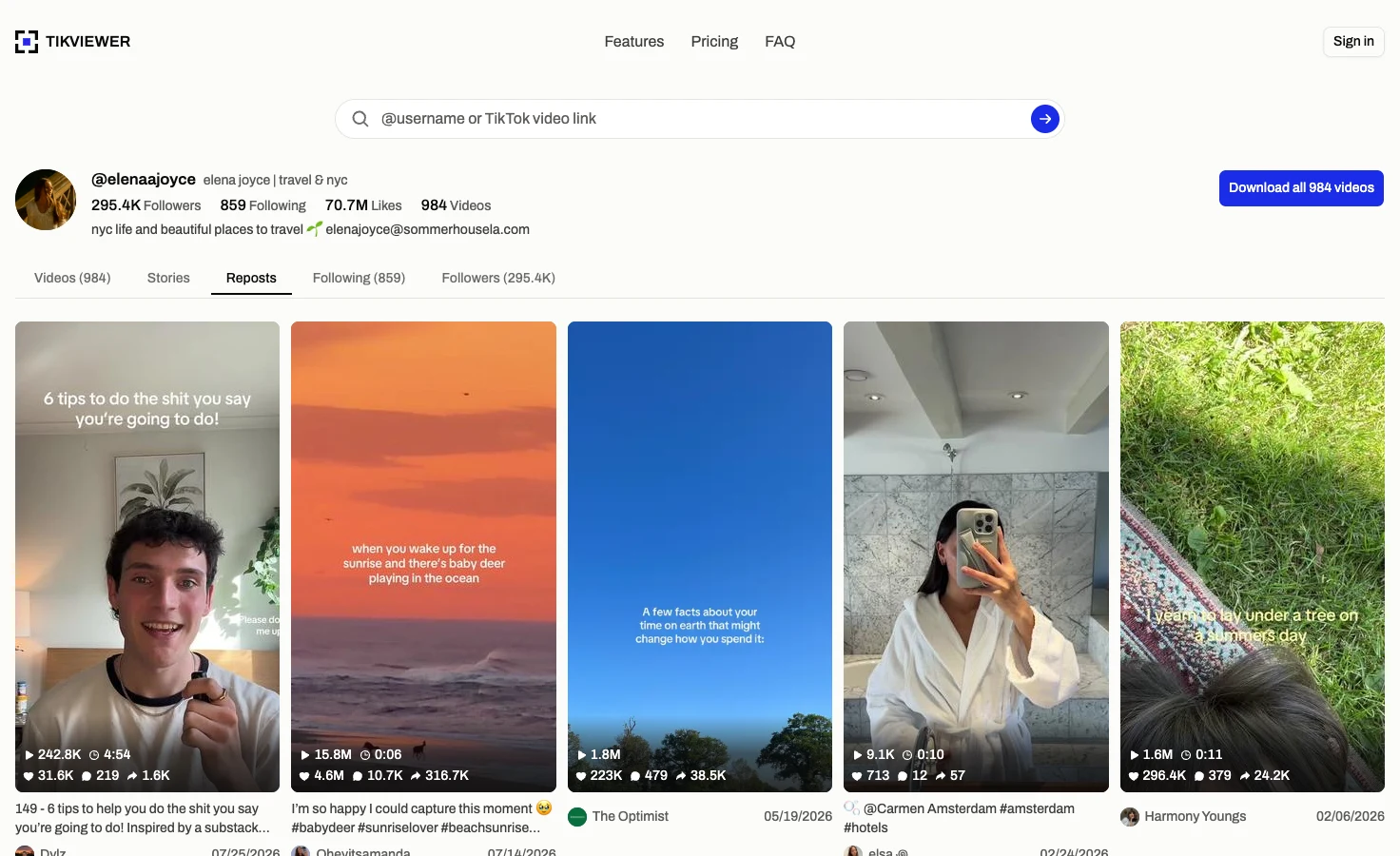Click heart icon beside 296.4K likes
This screenshot has width=1400, height=856.
pos(1134,776)
